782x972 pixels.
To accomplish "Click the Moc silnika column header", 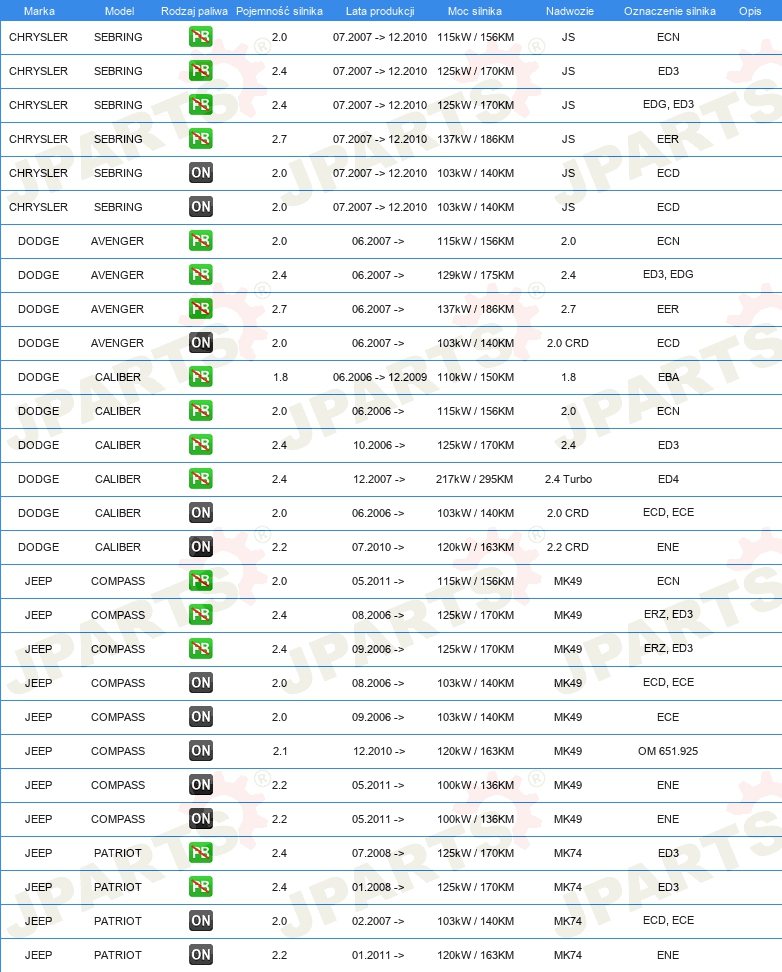I will (x=474, y=11).
